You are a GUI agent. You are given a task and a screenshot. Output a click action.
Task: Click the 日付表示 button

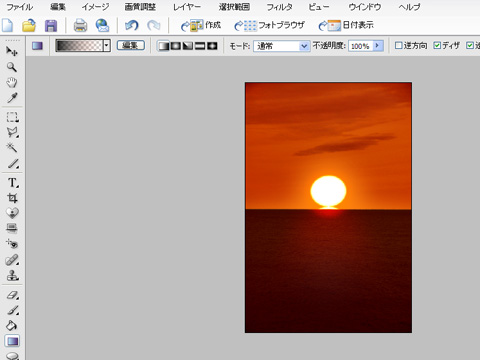346,25
